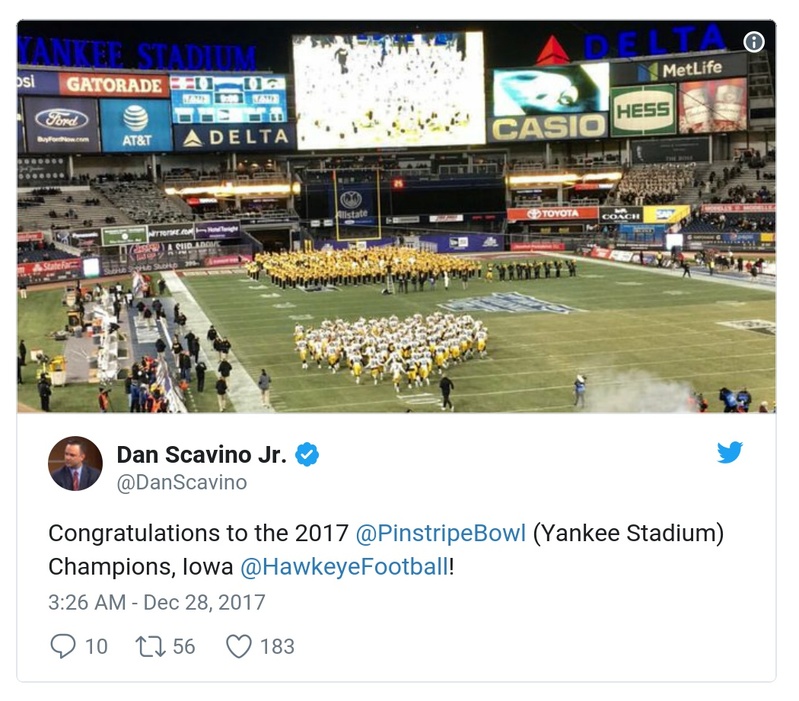Click the Twitter bird logo
The height and width of the screenshot is (701, 799).
pos(730,453)
